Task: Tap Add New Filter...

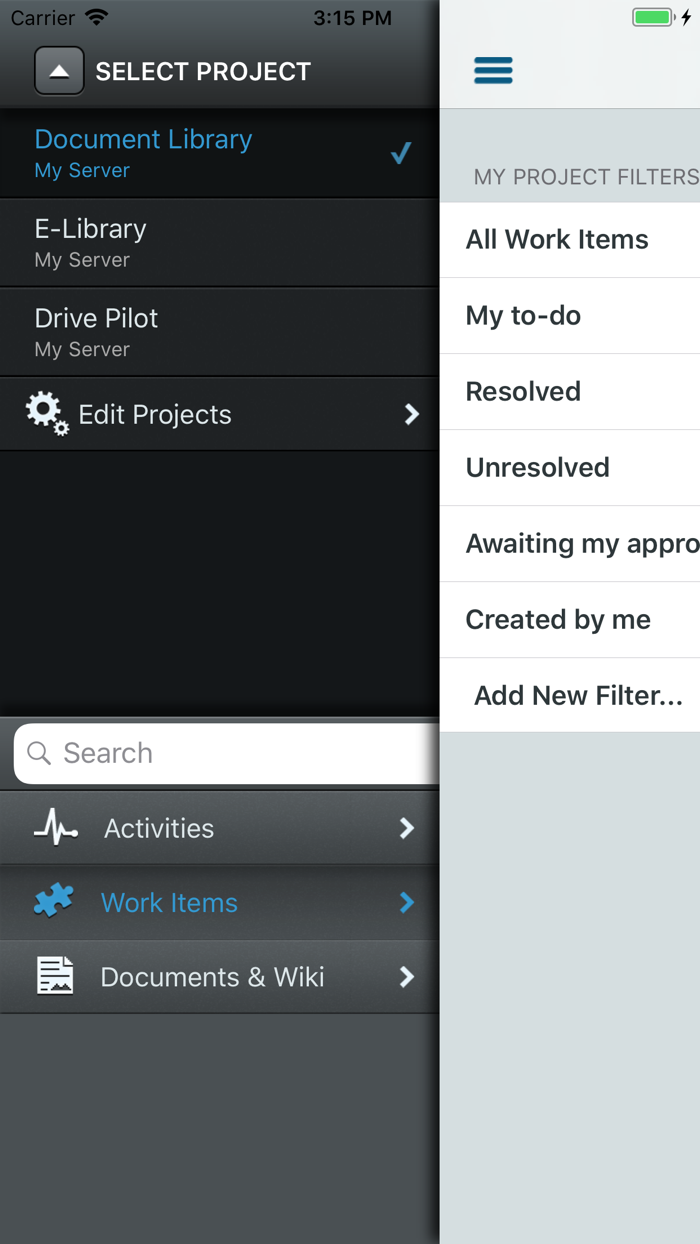Action: coord(578,695)
